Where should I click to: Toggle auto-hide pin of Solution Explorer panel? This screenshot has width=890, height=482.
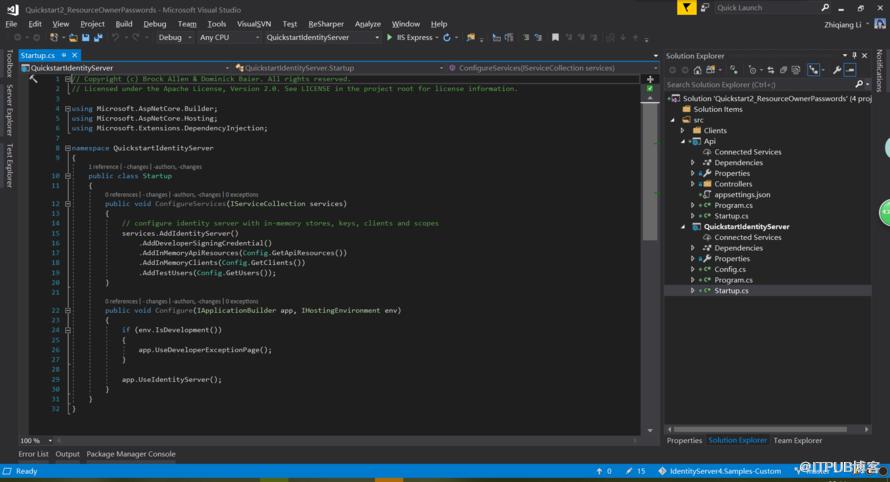coord(854,56)
